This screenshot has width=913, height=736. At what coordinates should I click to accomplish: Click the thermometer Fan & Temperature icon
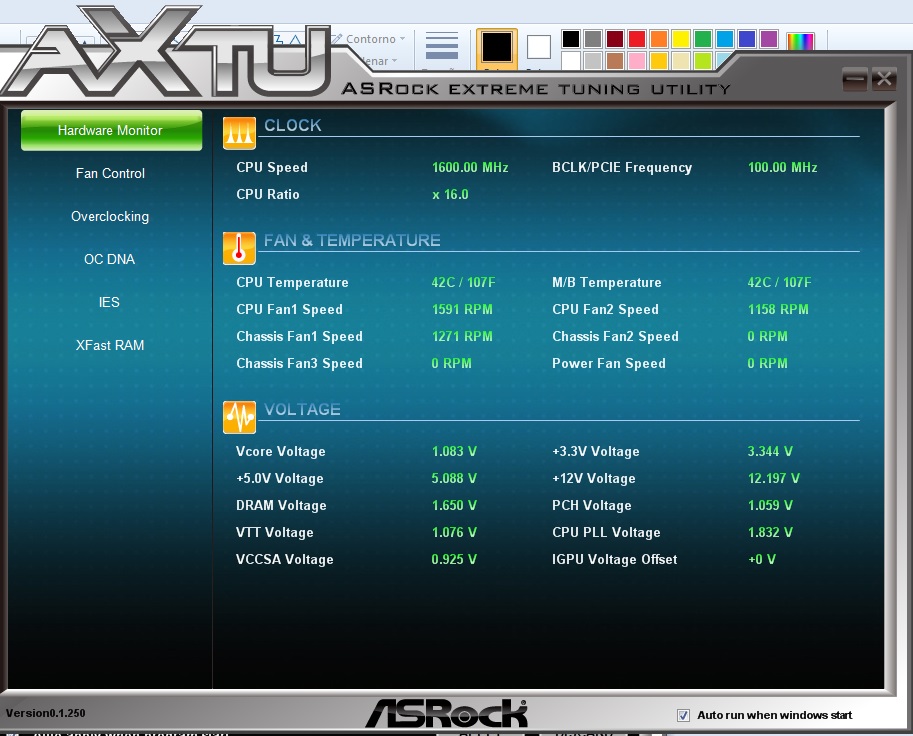tap(239, 248)
